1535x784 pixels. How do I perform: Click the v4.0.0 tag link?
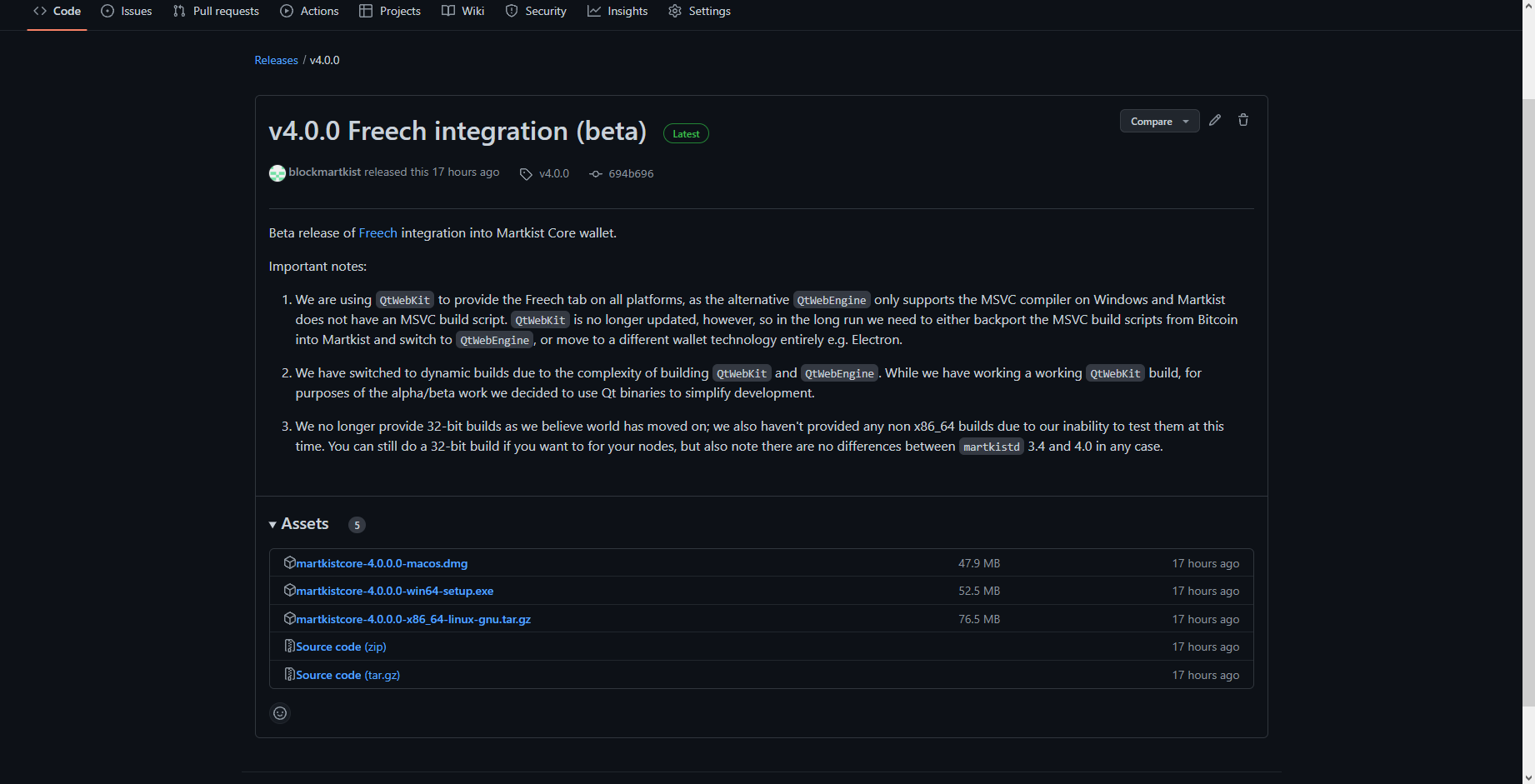(553, 173)
